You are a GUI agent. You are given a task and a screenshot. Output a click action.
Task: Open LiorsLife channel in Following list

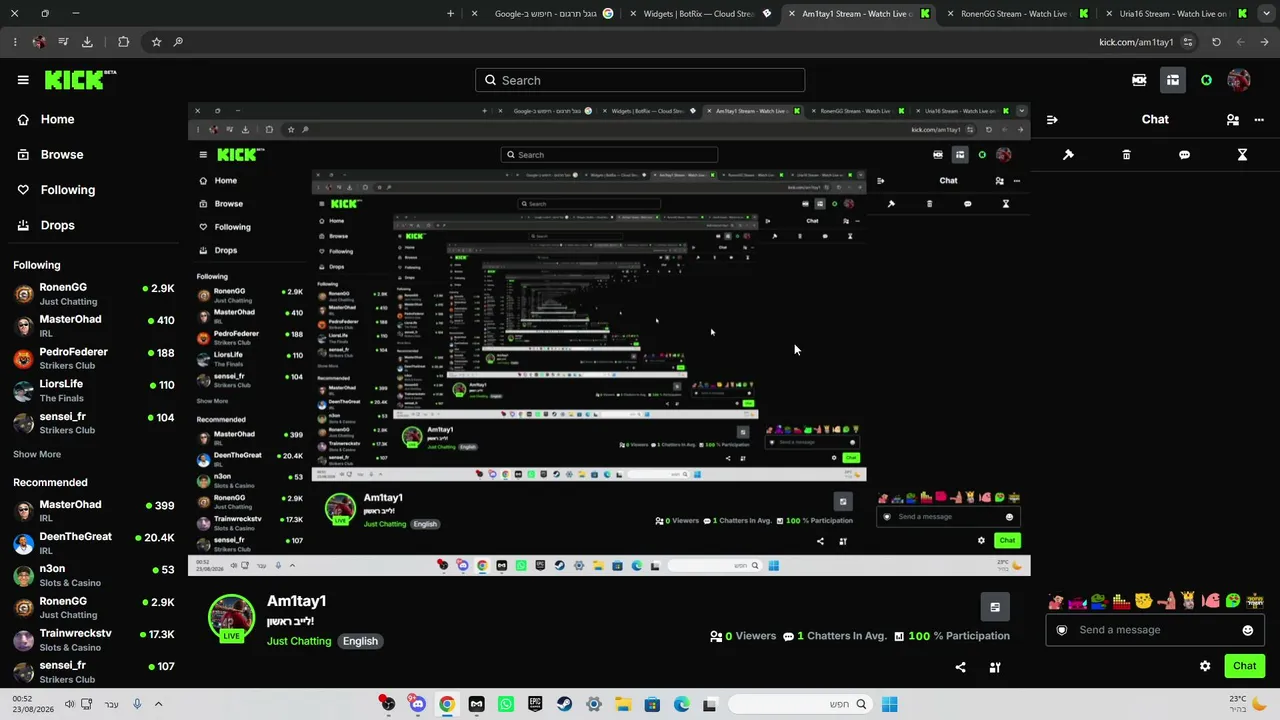tap(94, 390)
